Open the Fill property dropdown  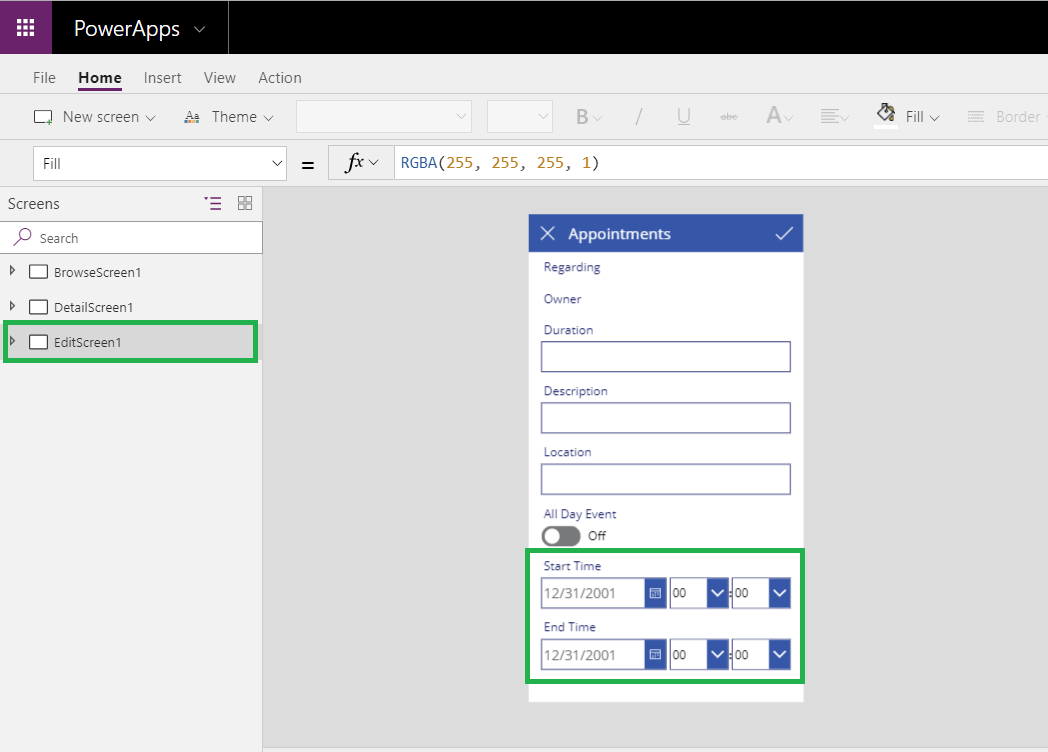pyautogui.click(x=278, y=162)
